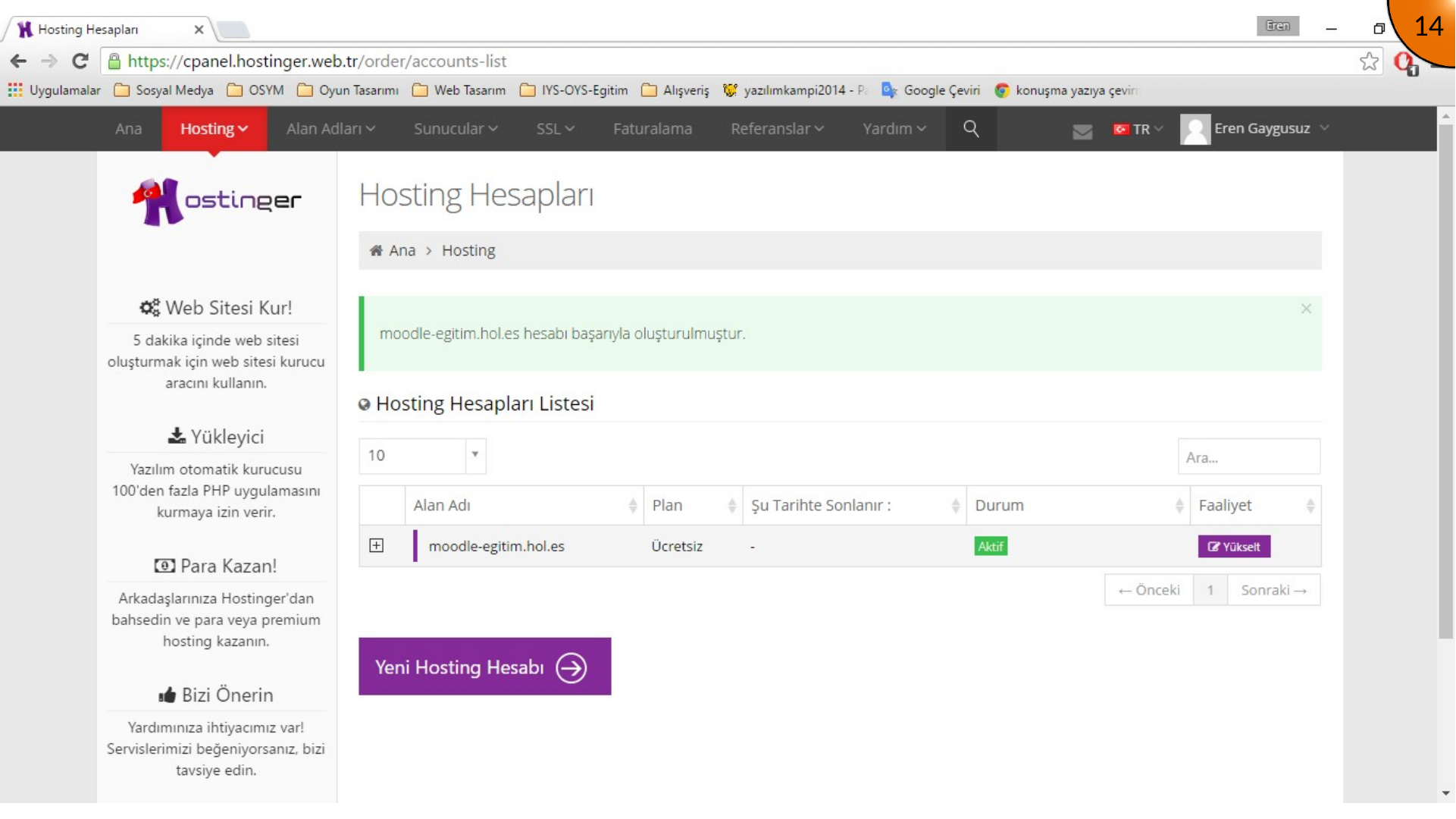Click Para Kazan! sidebar link
Screen dimensions: 1456x819
click(217, 566)
